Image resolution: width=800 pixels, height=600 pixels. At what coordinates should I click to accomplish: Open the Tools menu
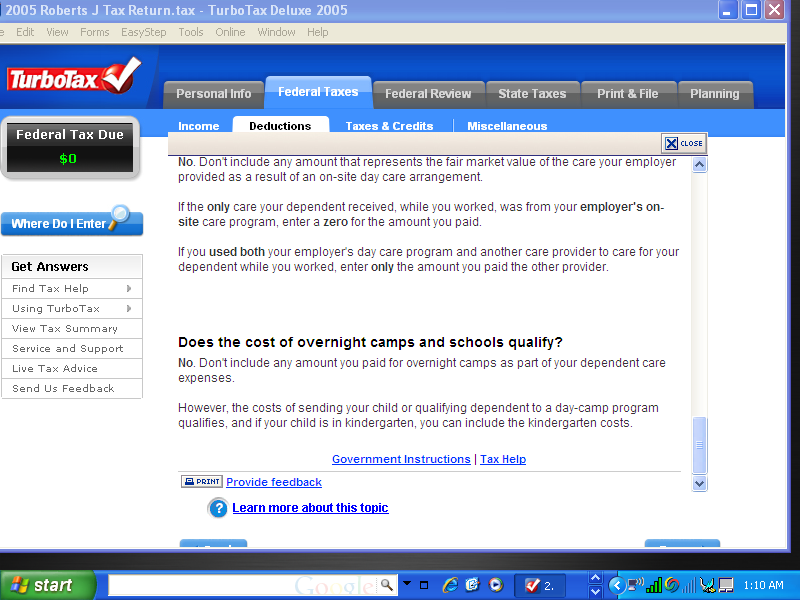[x=191, y=32]
